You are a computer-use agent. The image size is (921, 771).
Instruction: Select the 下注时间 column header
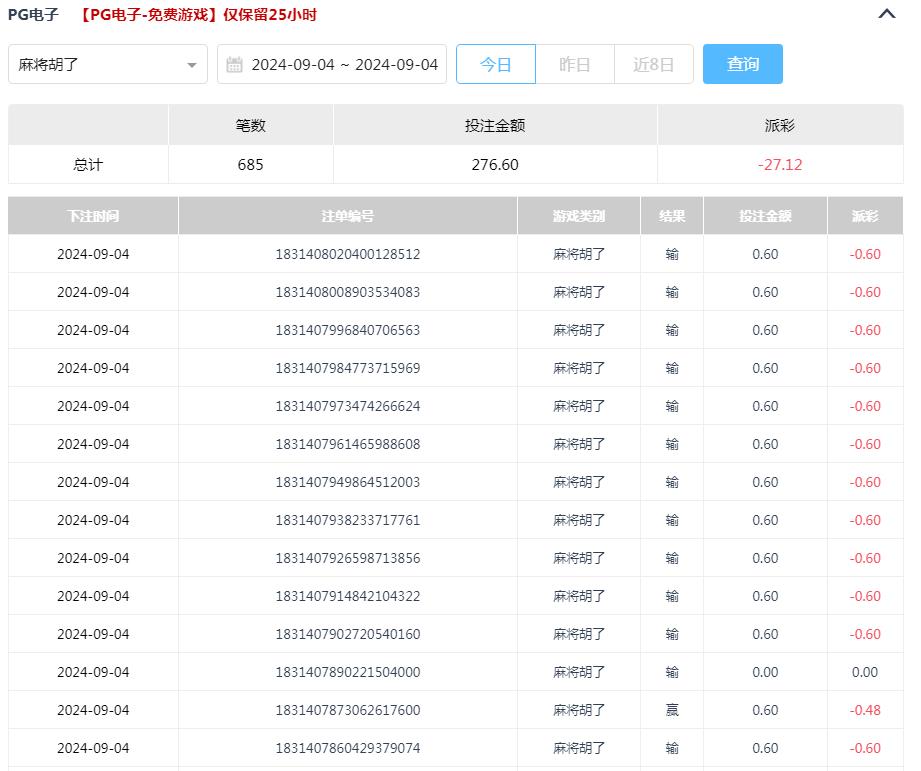(93, 215)
